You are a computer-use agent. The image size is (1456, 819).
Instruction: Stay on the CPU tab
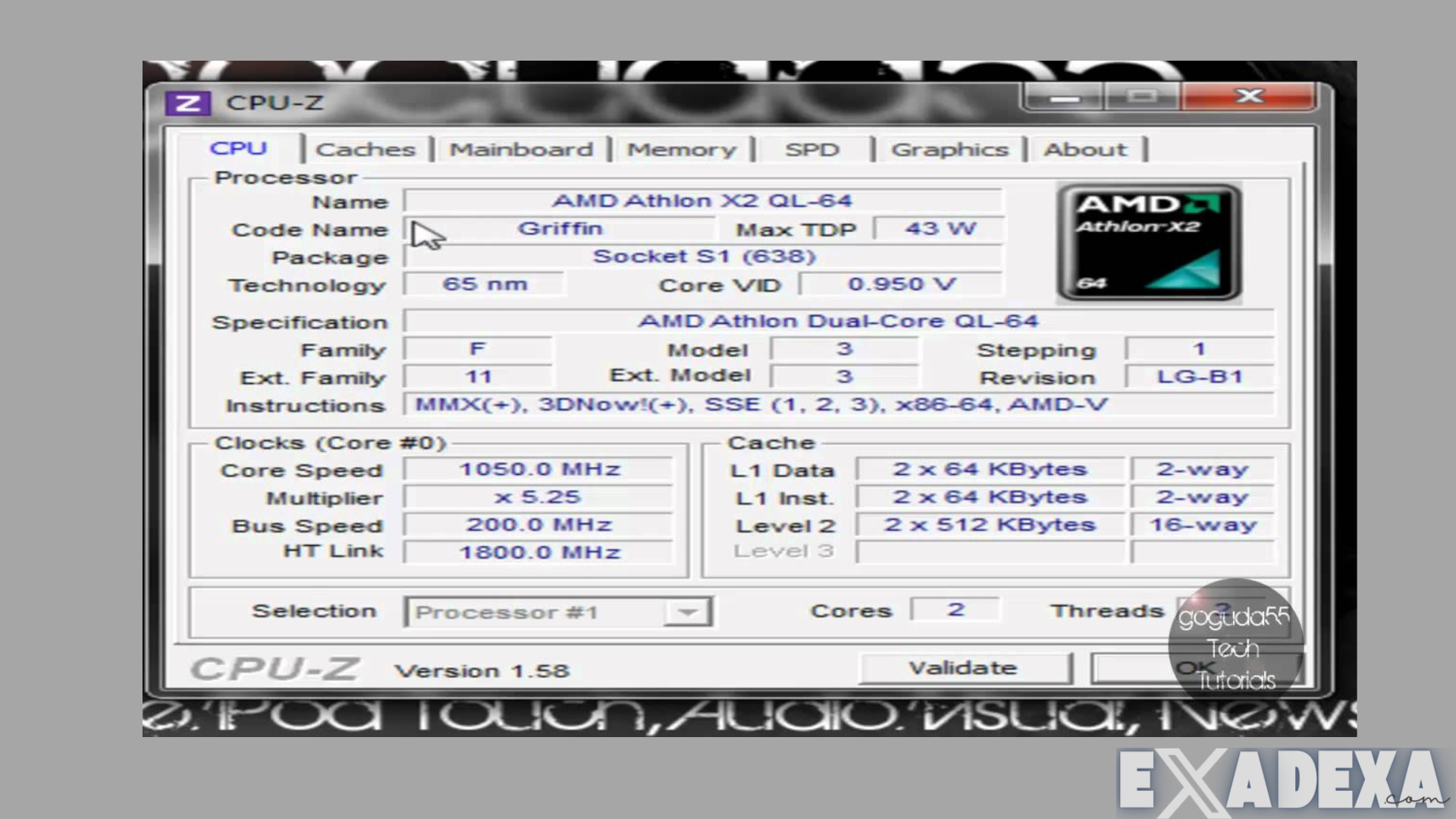[239, 148]
